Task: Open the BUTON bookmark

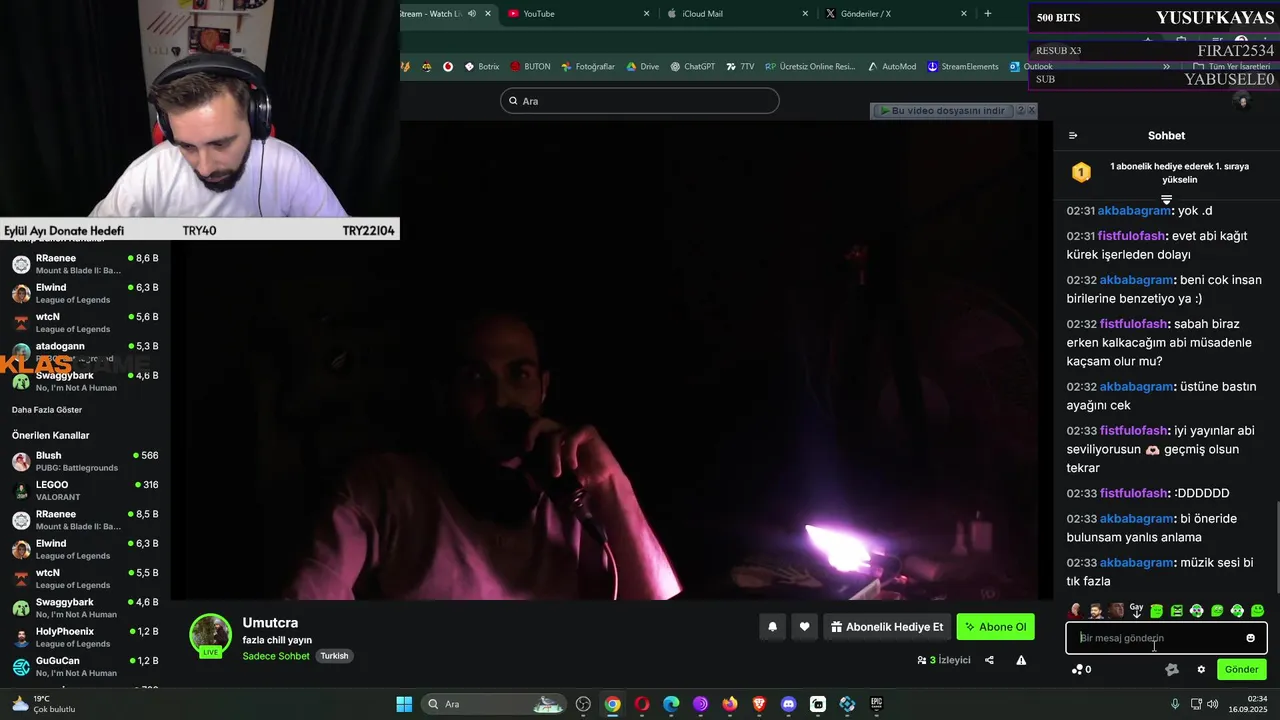Action: (530, 67)
